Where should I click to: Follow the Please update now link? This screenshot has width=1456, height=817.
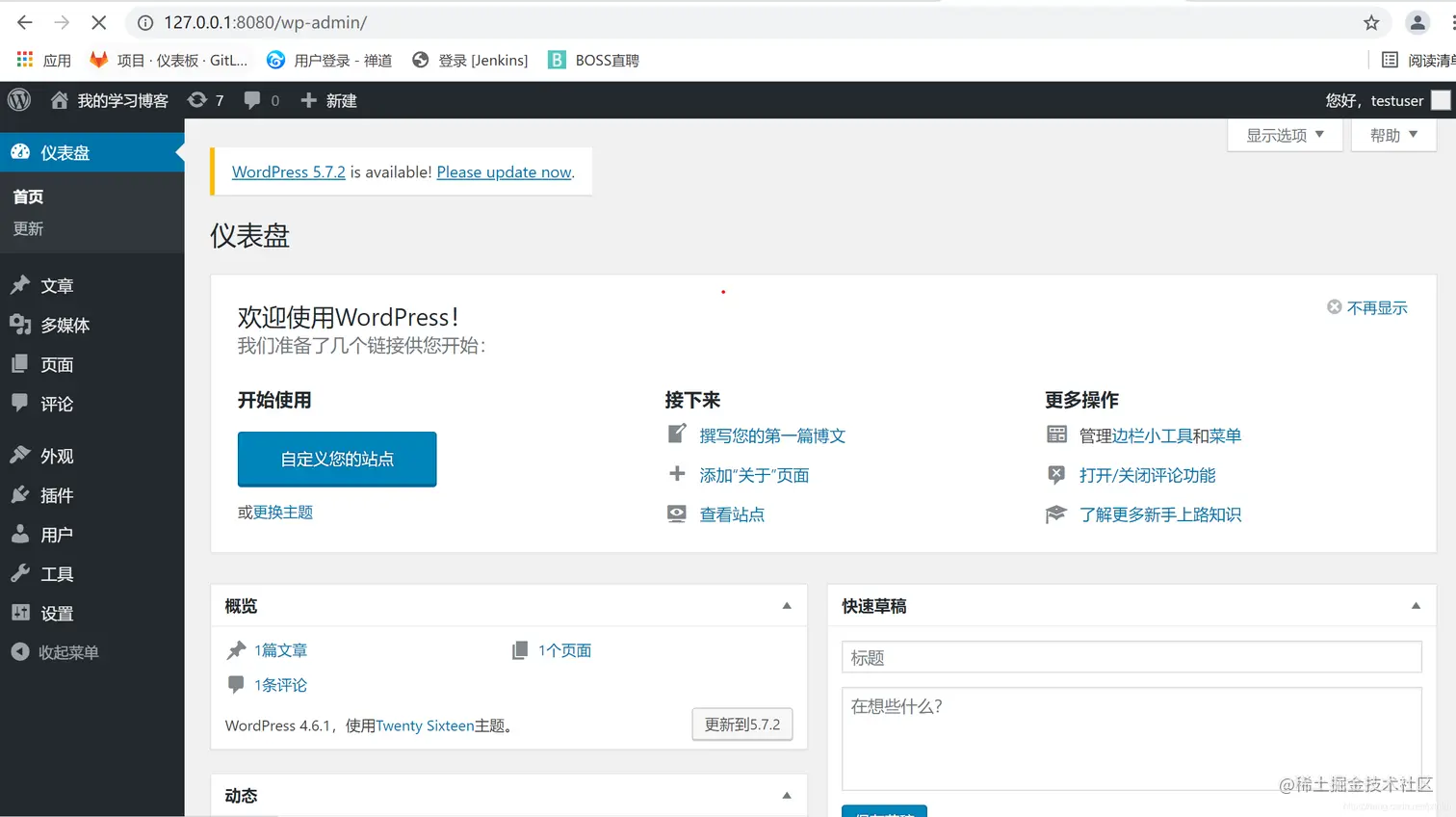click(504, 171)
